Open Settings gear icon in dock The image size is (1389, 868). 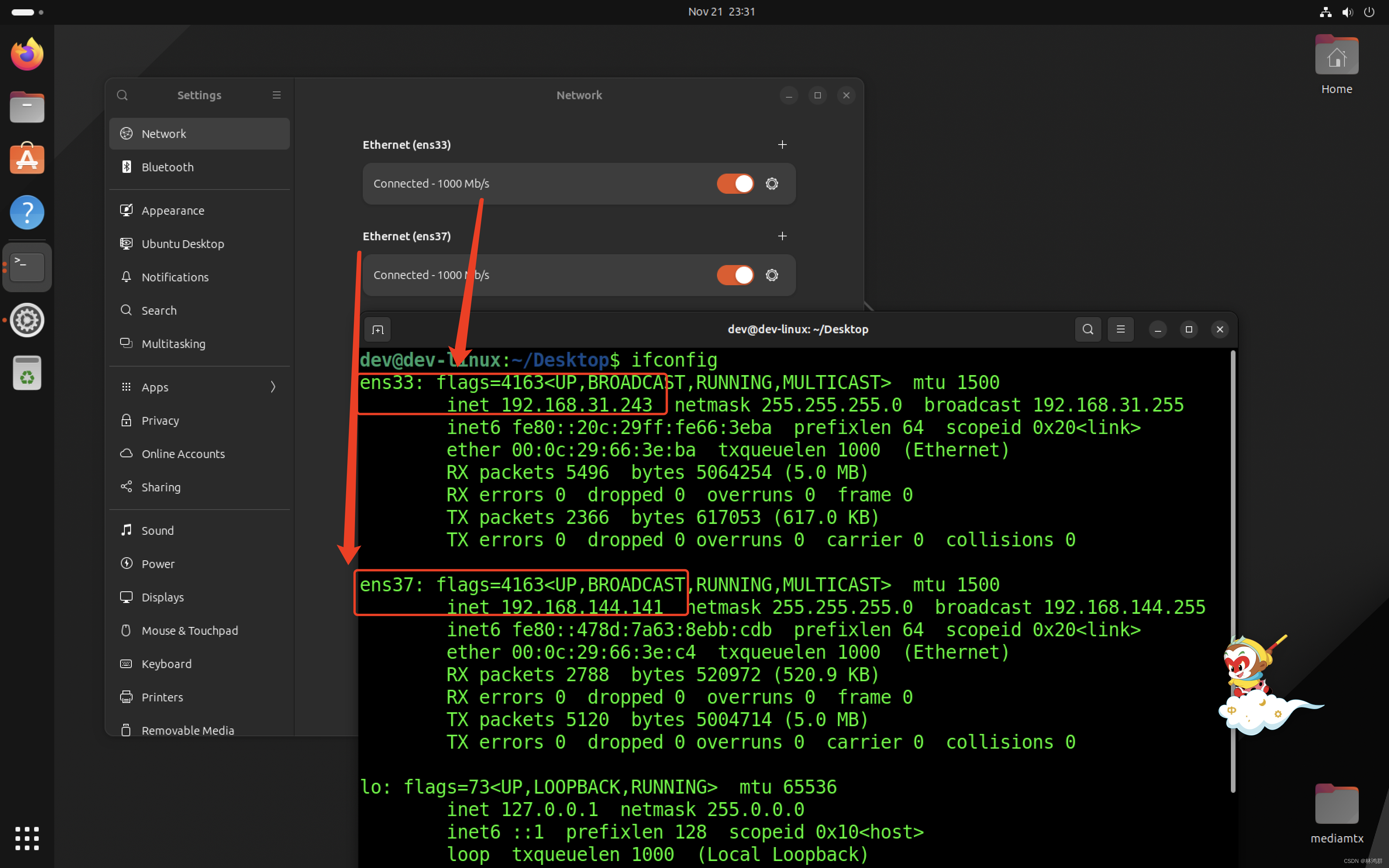(27, 320)
